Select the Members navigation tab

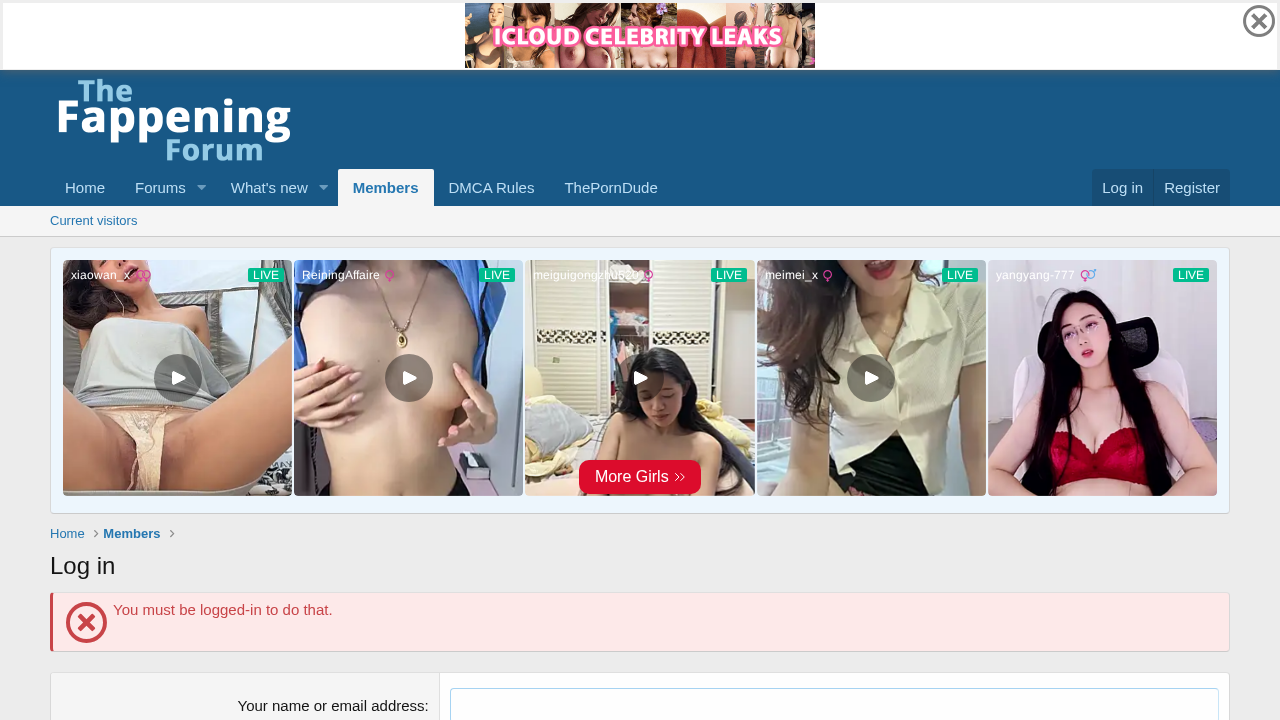pos(386,188)
